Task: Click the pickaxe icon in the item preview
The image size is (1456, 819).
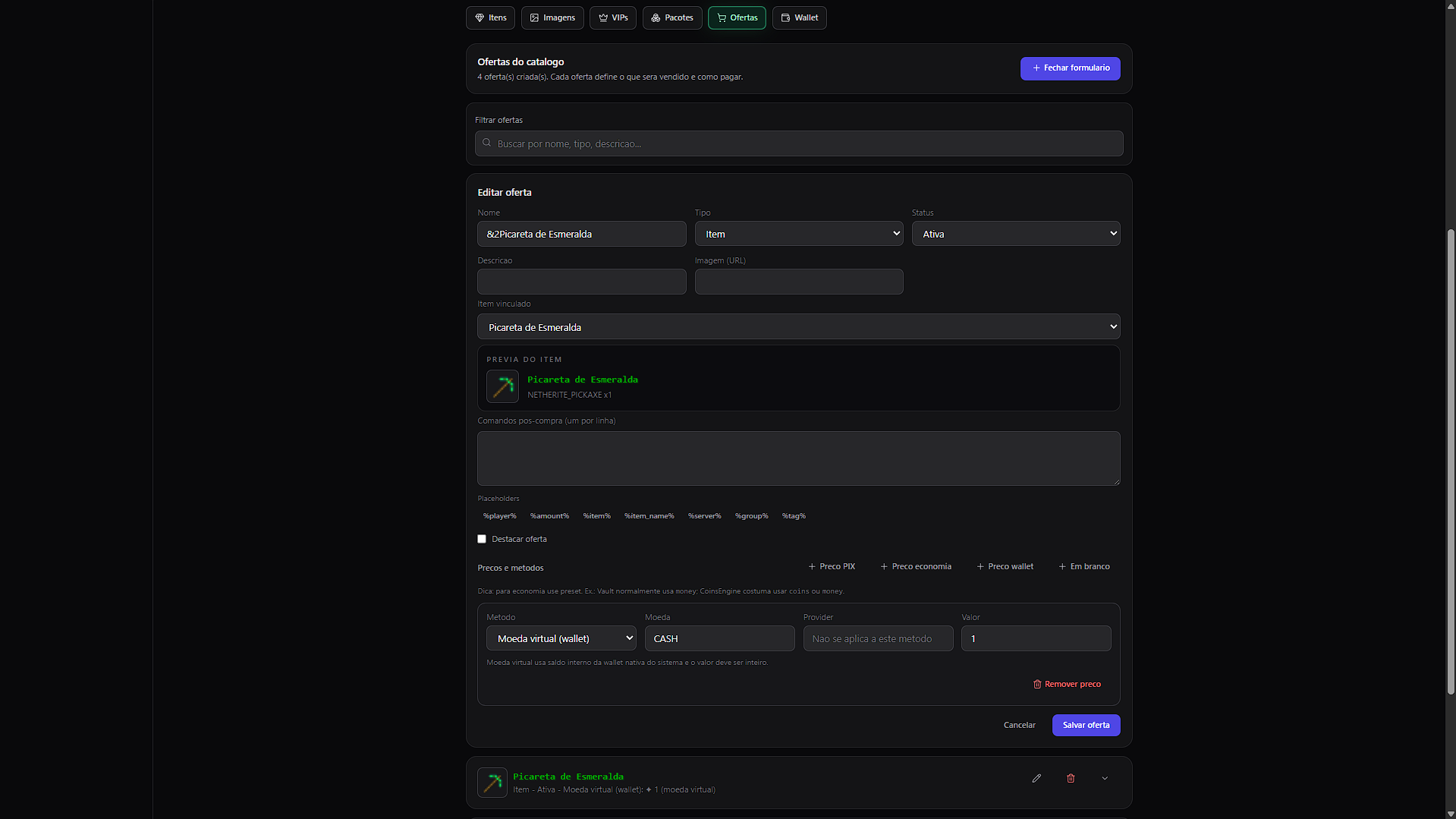Action: point(502,386)
